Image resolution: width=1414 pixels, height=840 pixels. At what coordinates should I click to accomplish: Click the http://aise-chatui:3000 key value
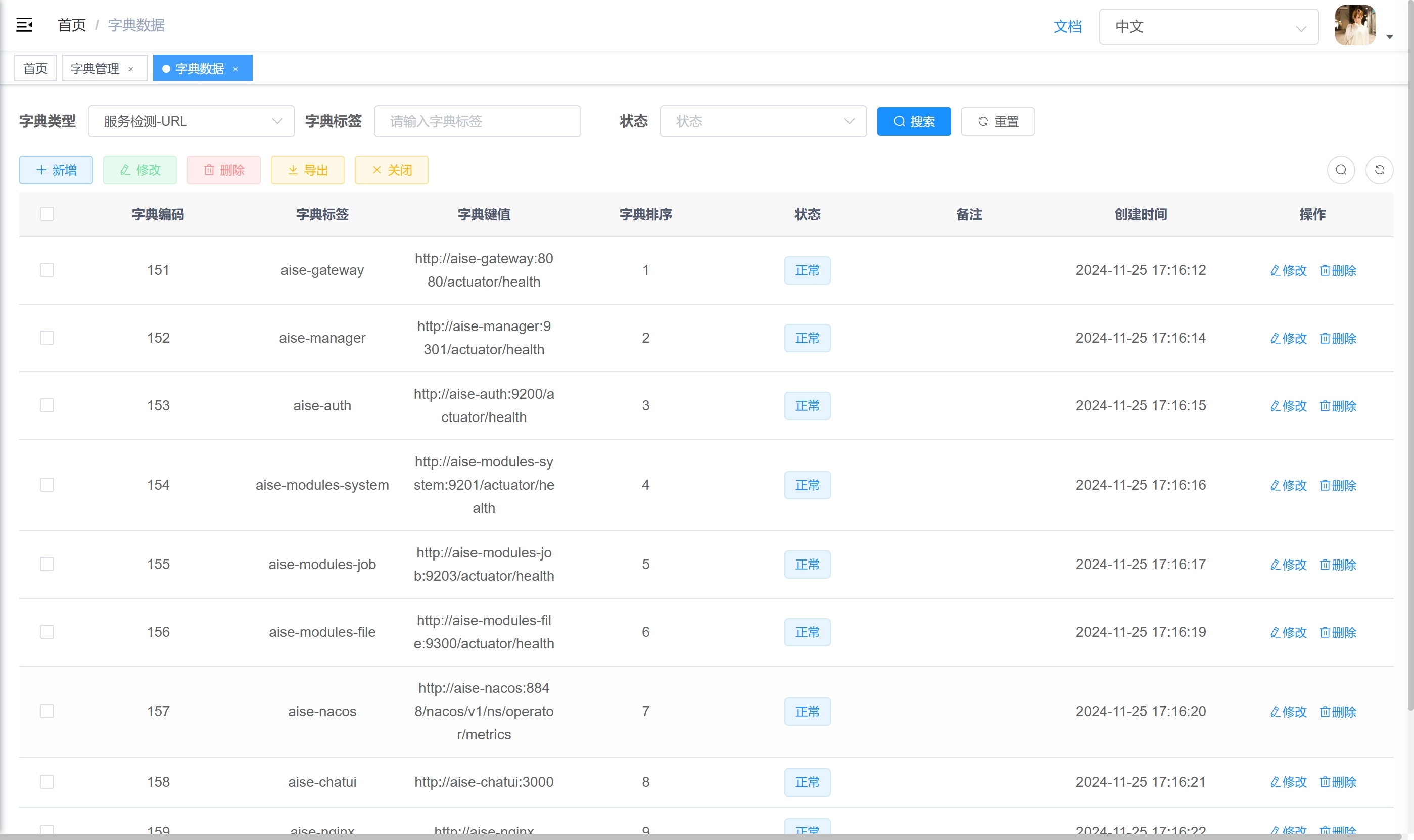coord(484,782)
